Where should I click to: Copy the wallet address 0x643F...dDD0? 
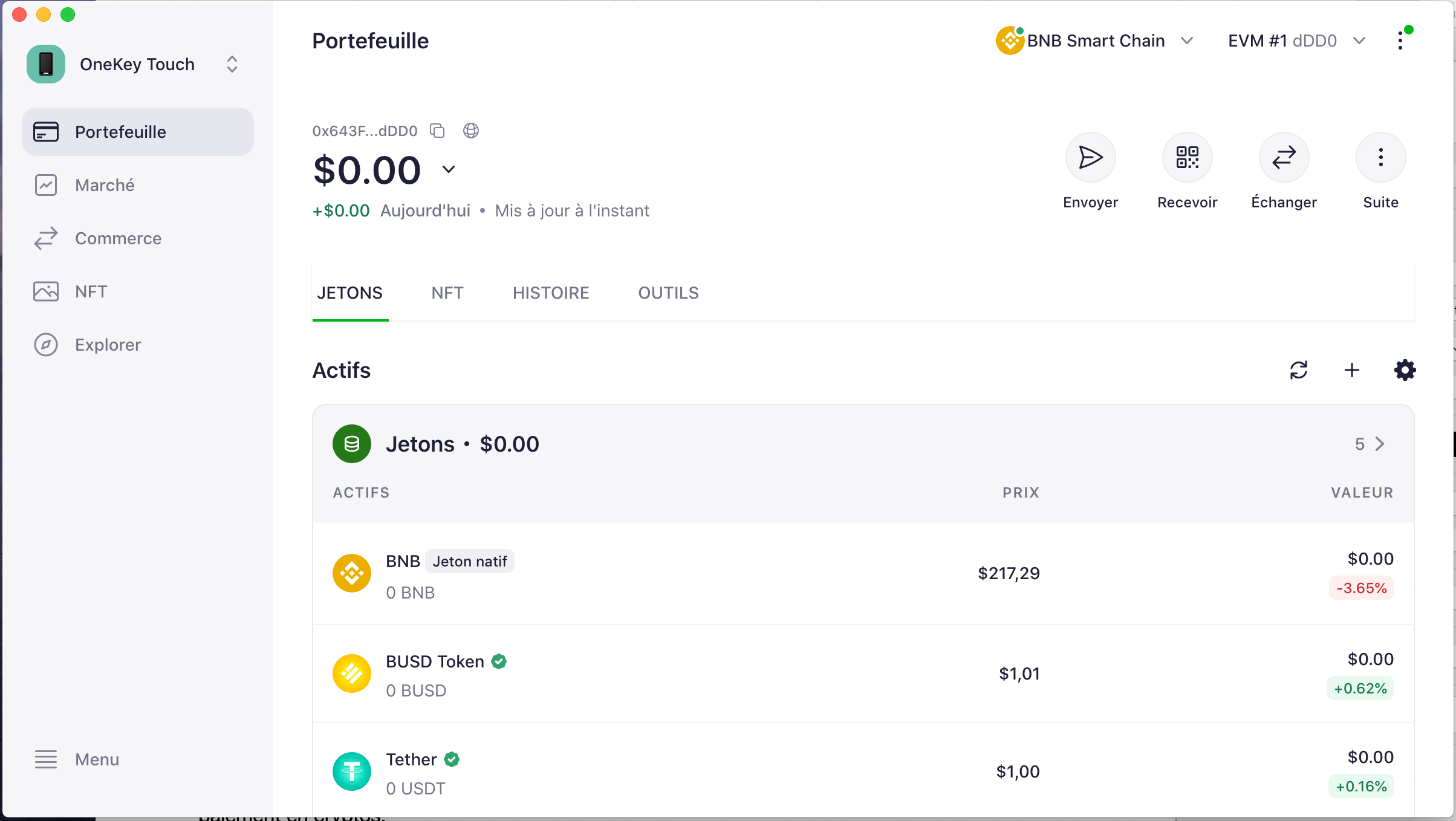pos(437,131)
